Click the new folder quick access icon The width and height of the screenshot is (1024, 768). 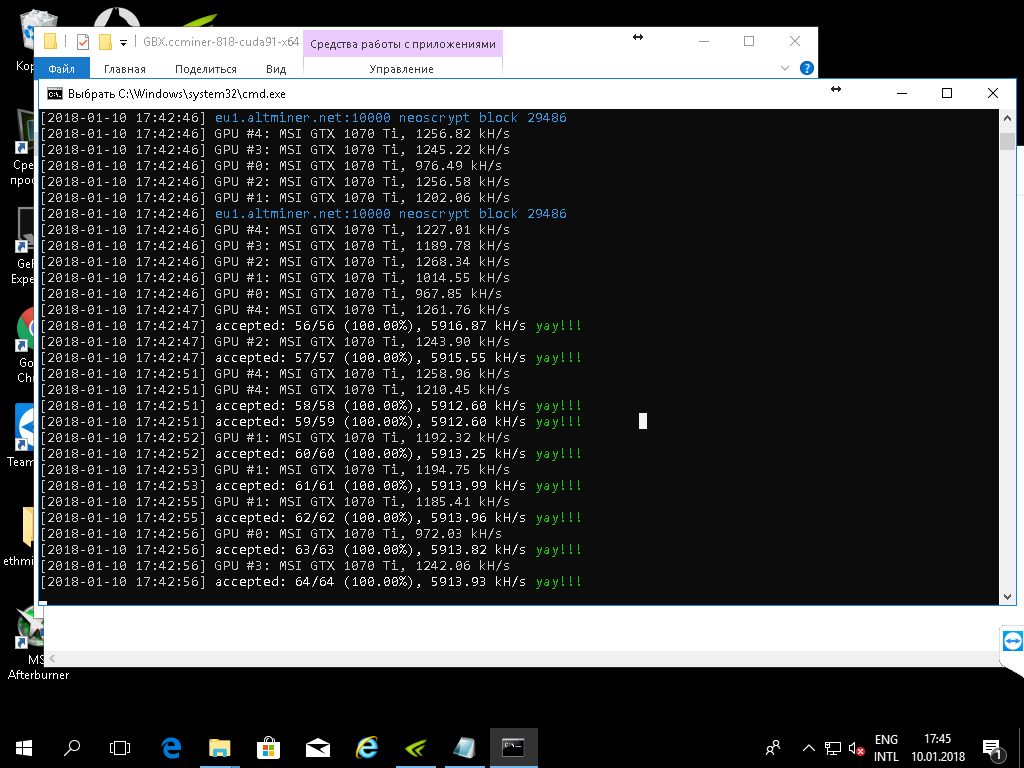click(x=105, y=42)
